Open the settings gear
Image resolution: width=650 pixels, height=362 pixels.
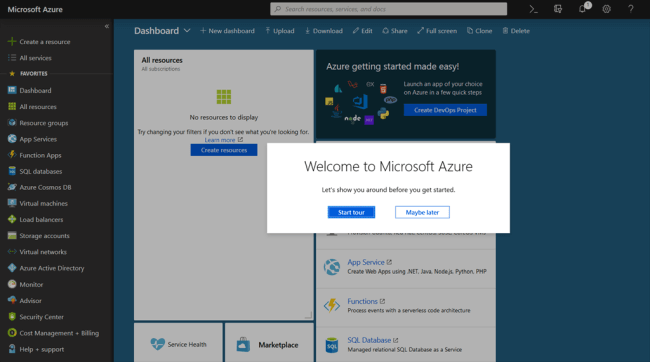606,9
